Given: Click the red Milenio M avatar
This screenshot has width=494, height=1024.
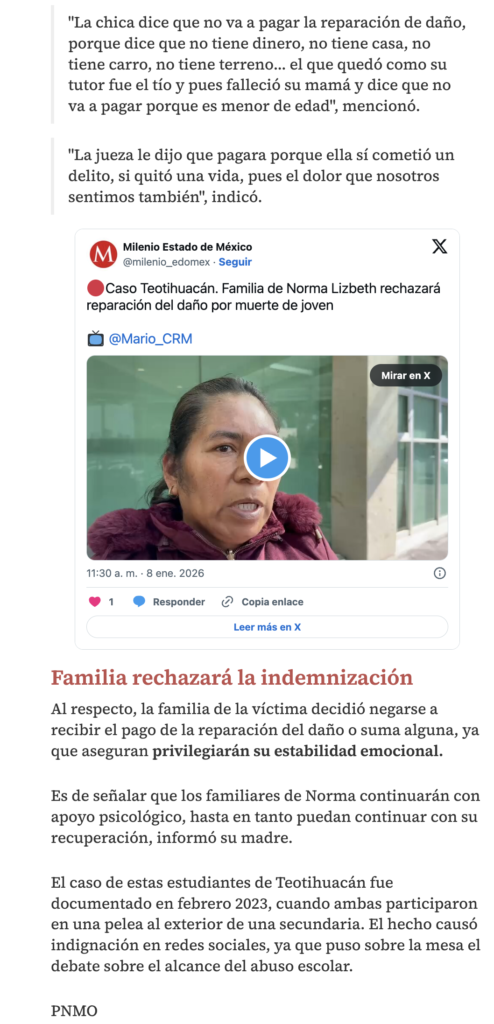Looking at the screenshot, I should [103, 254].
